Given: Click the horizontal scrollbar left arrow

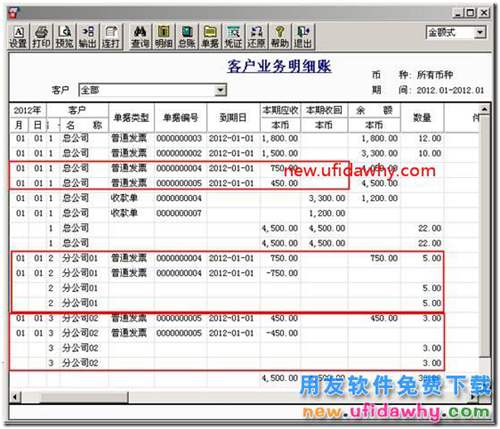Looking at the screenshot, I should point(15,397).
